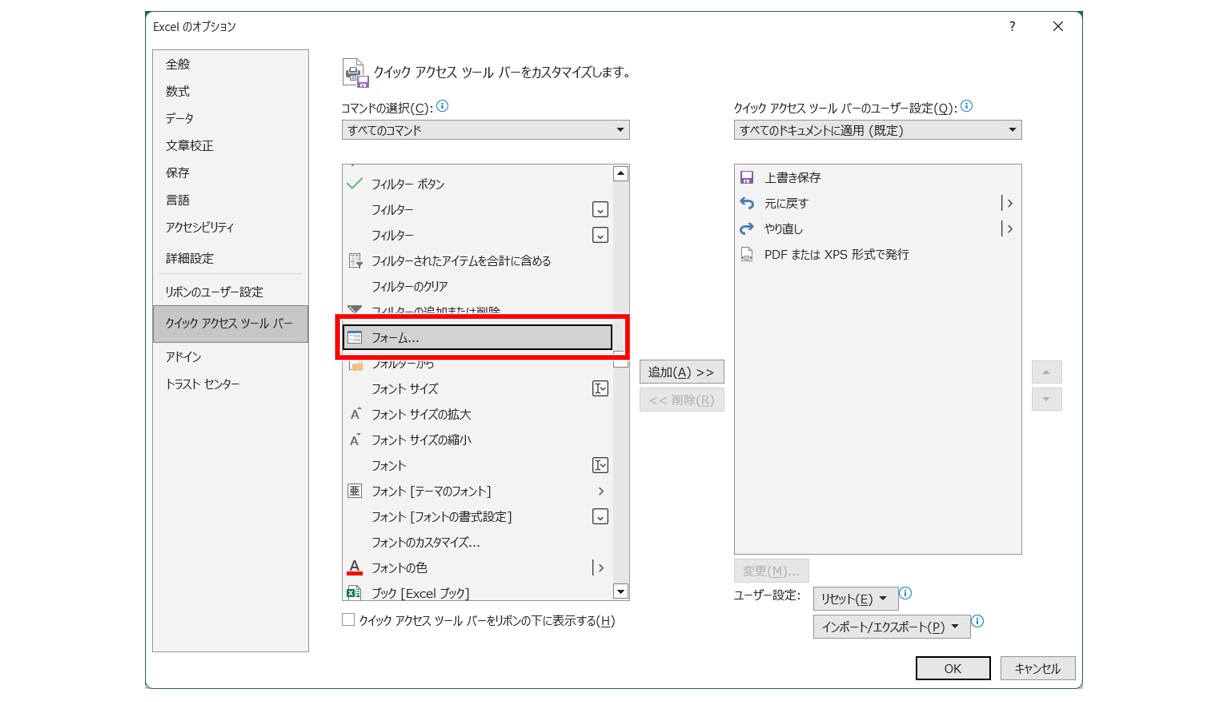The height and width of the screenshot is (702, 1226).
Task: Click the フォーム... command icon
Action: (x=354, y=338)
